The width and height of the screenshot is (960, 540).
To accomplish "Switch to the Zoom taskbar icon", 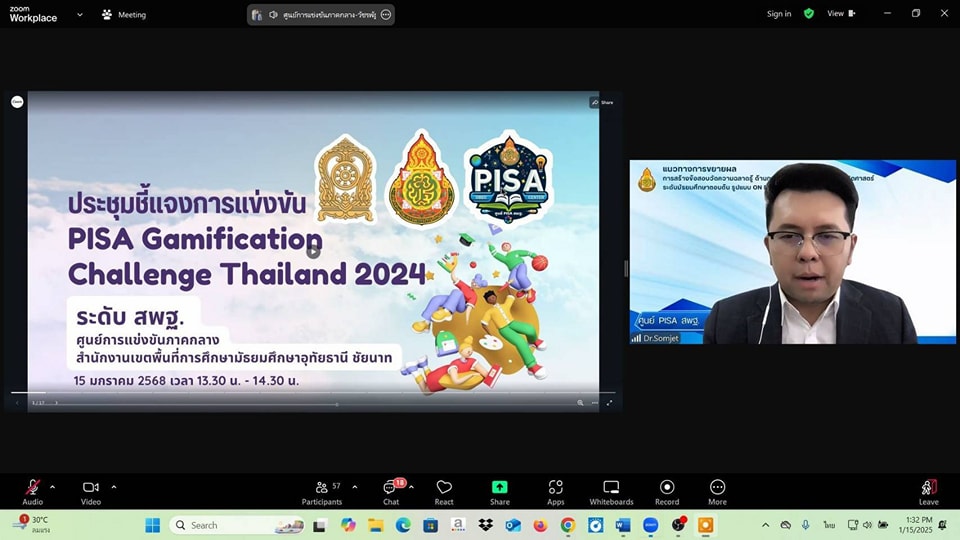I will coord(650,525).
